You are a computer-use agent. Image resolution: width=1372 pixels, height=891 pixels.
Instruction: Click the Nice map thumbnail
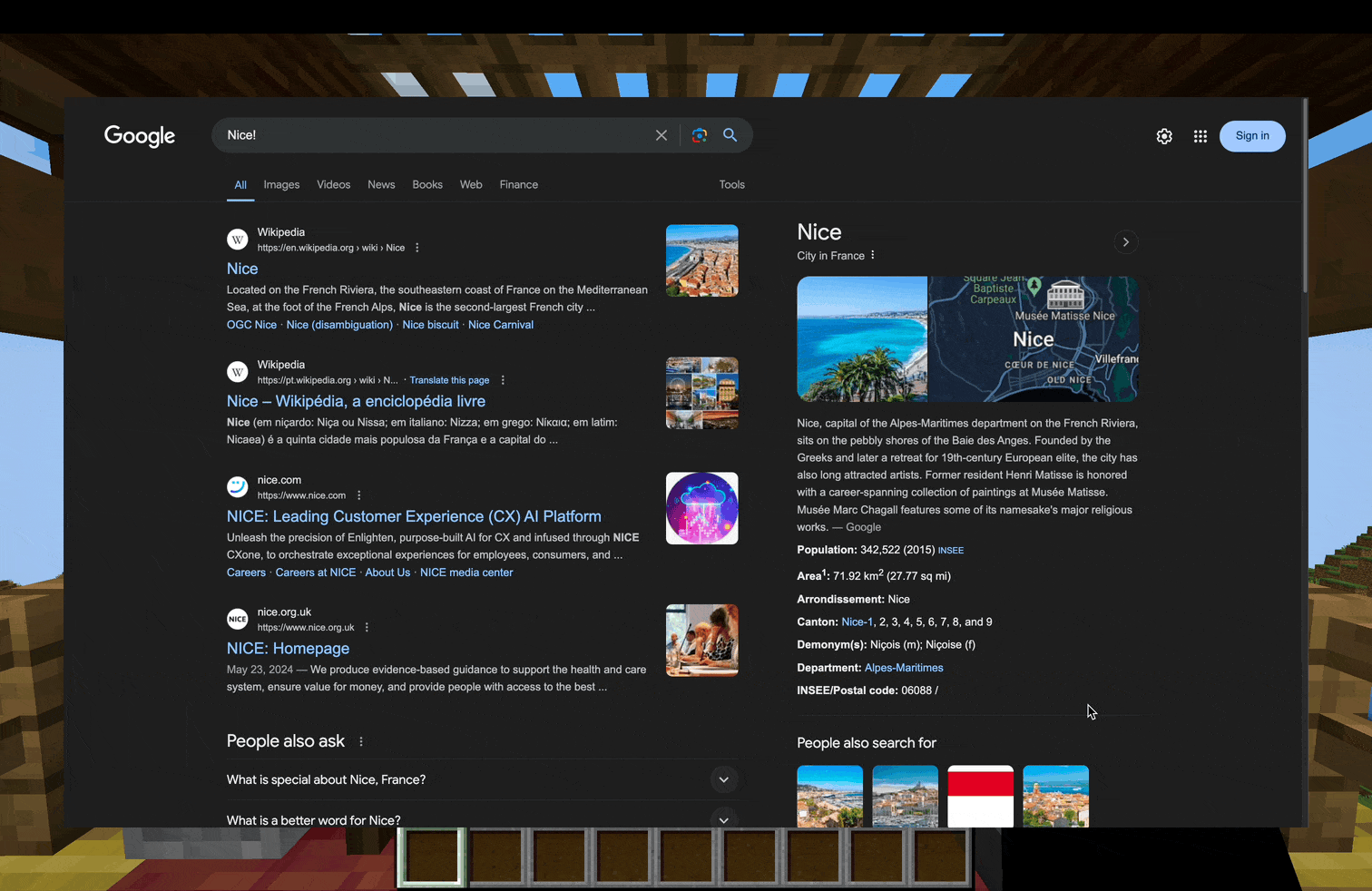pyautogui.click(x=1033, y=339)
